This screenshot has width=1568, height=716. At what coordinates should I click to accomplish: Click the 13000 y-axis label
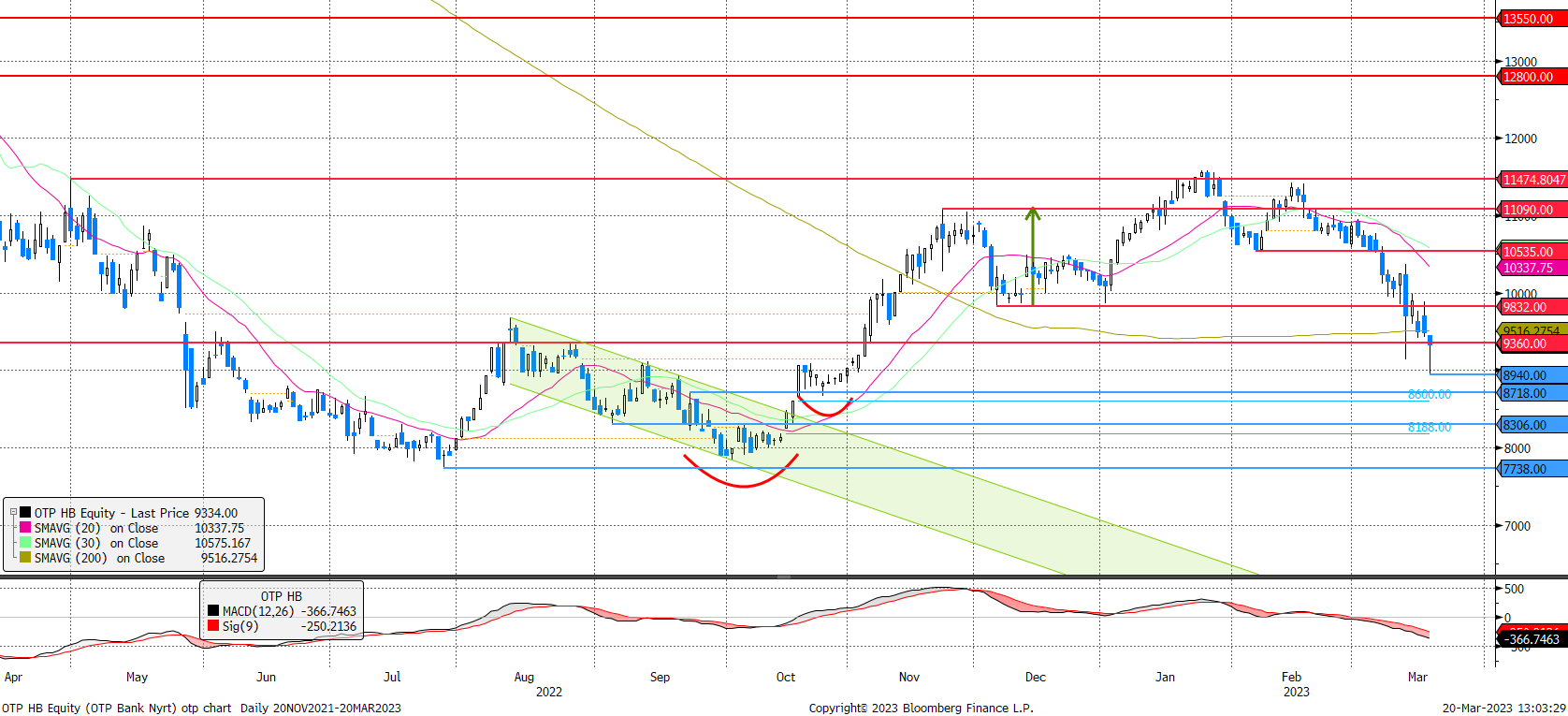click(x=1520, y=62)
